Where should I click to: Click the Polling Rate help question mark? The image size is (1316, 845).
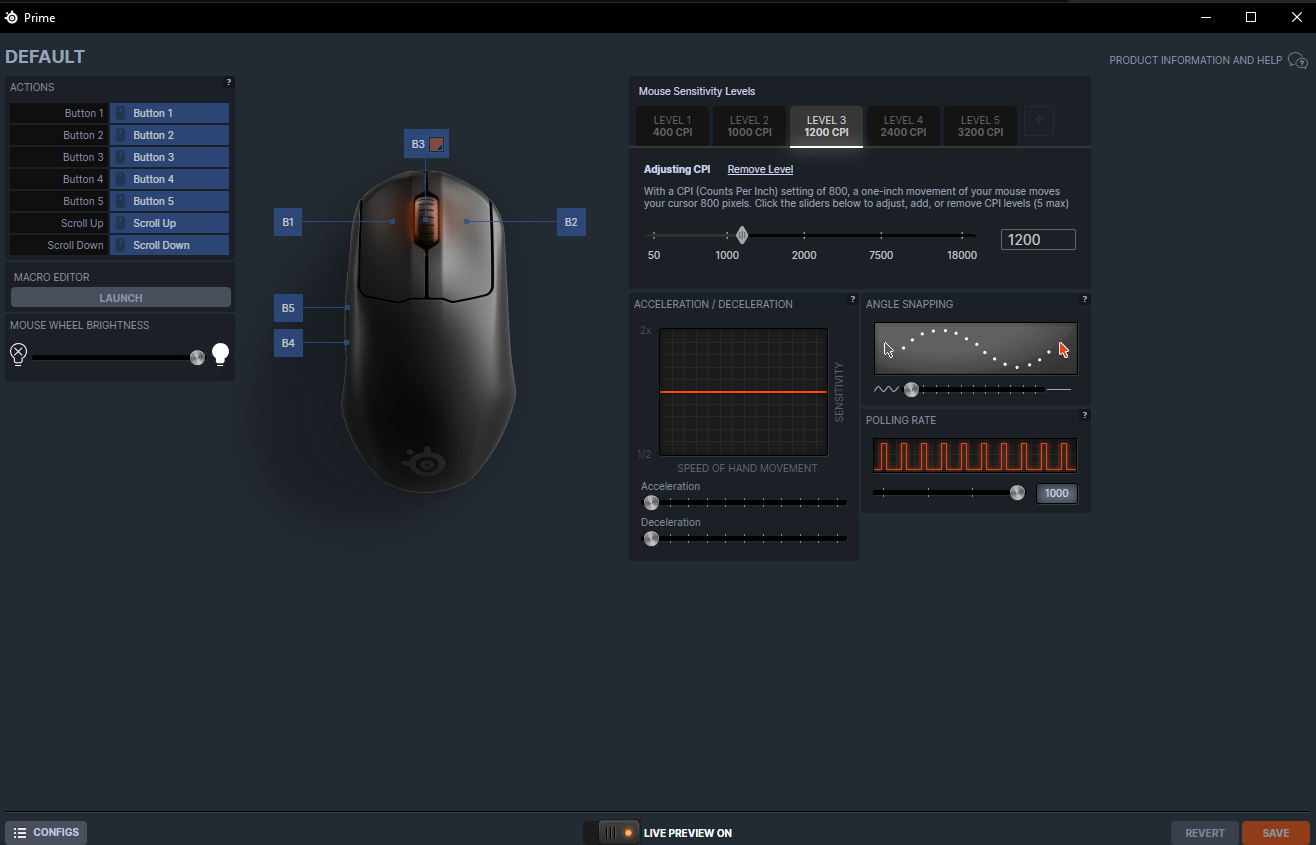(x=1085, y=415)
